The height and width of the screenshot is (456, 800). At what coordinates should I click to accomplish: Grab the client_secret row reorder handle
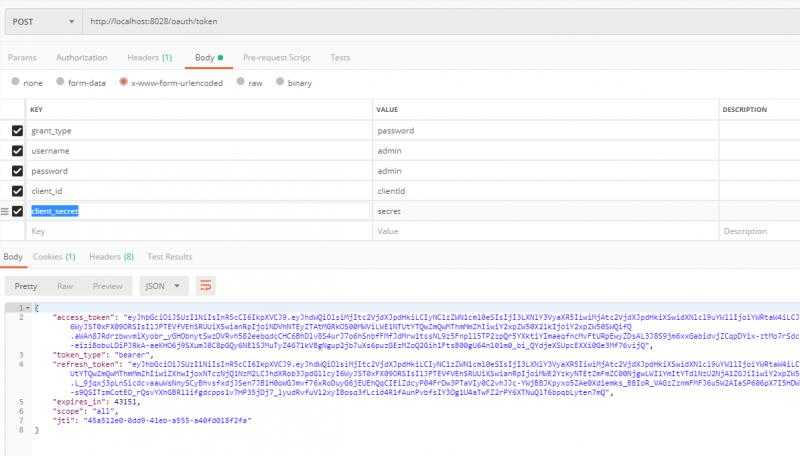click(5, 211)
